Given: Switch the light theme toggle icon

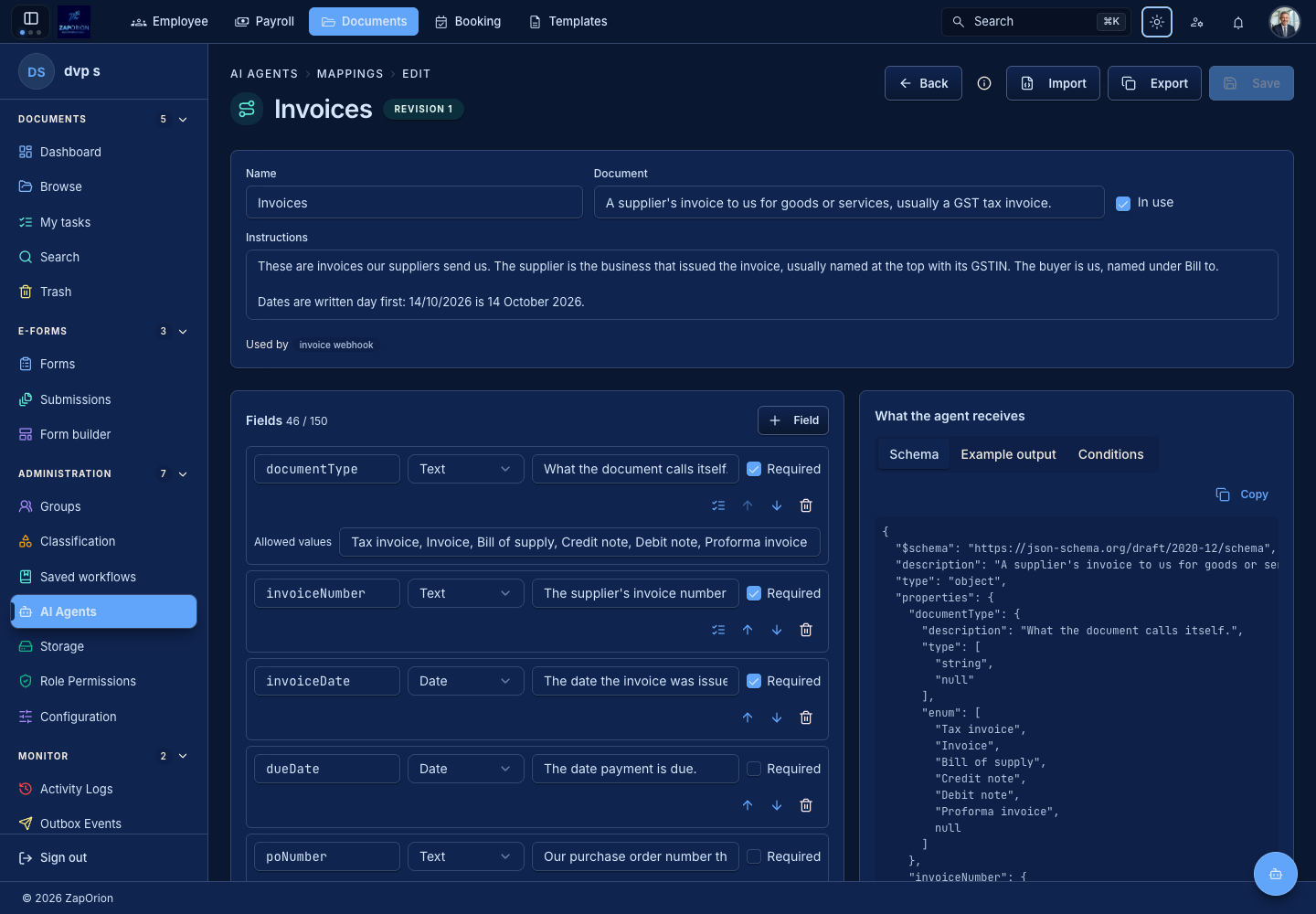Looking at the screenshot, I should click(1157, 22).
